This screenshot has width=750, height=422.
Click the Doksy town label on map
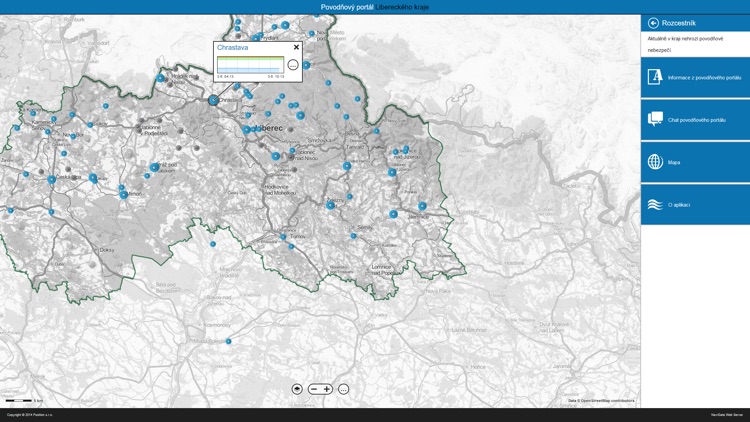107,250
